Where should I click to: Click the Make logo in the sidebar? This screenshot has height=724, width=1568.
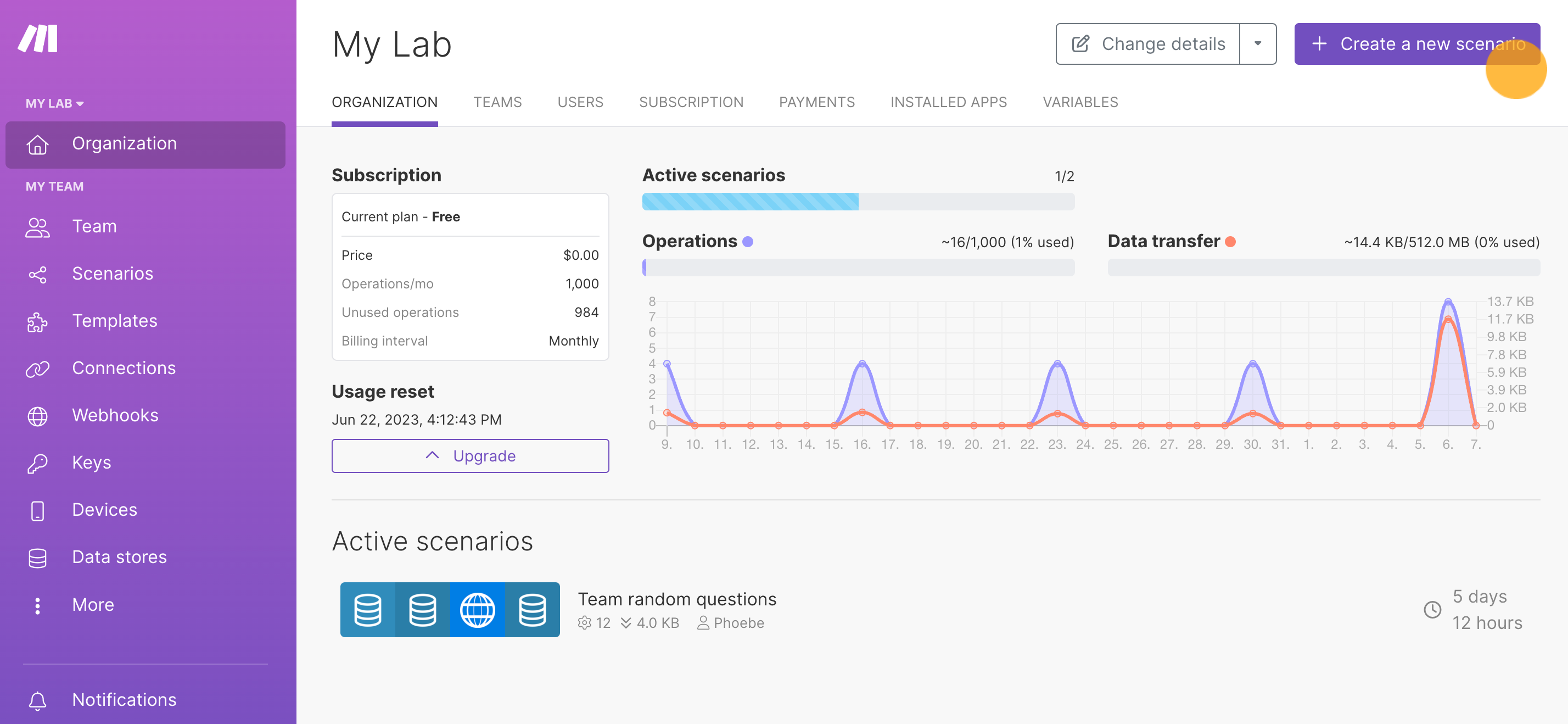pos(38,38)
